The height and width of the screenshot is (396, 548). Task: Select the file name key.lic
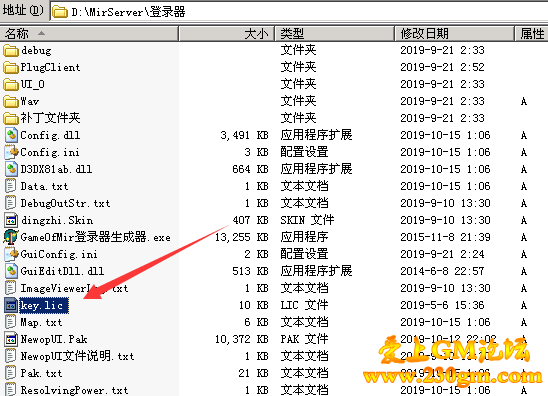tap(43, 305)
